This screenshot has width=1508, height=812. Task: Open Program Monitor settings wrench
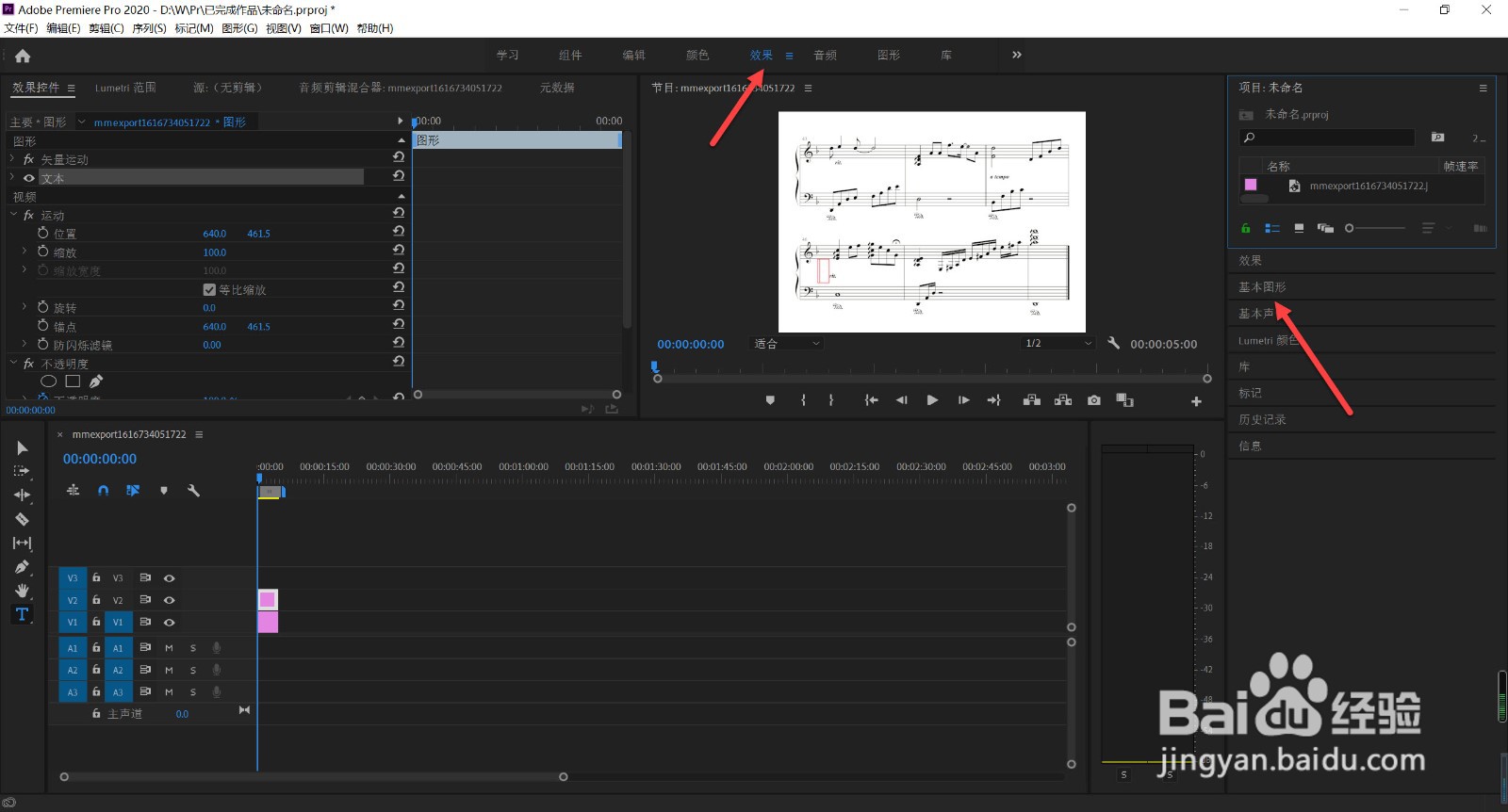click(1113, 343)
